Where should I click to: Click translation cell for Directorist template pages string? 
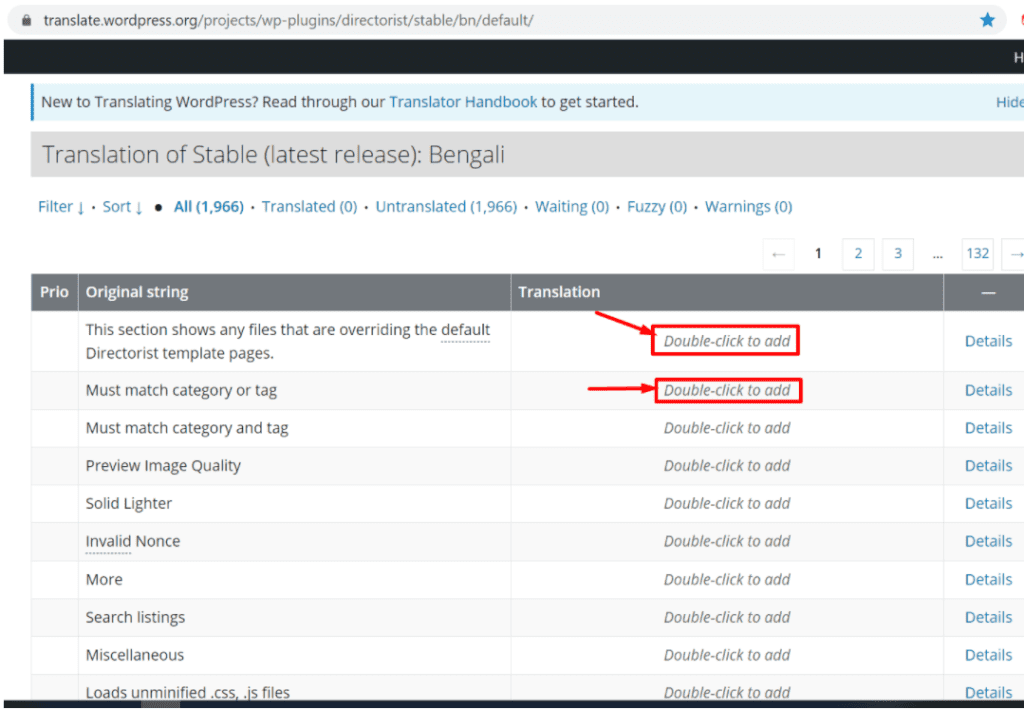pyautogui.click(x=727, y=341)
